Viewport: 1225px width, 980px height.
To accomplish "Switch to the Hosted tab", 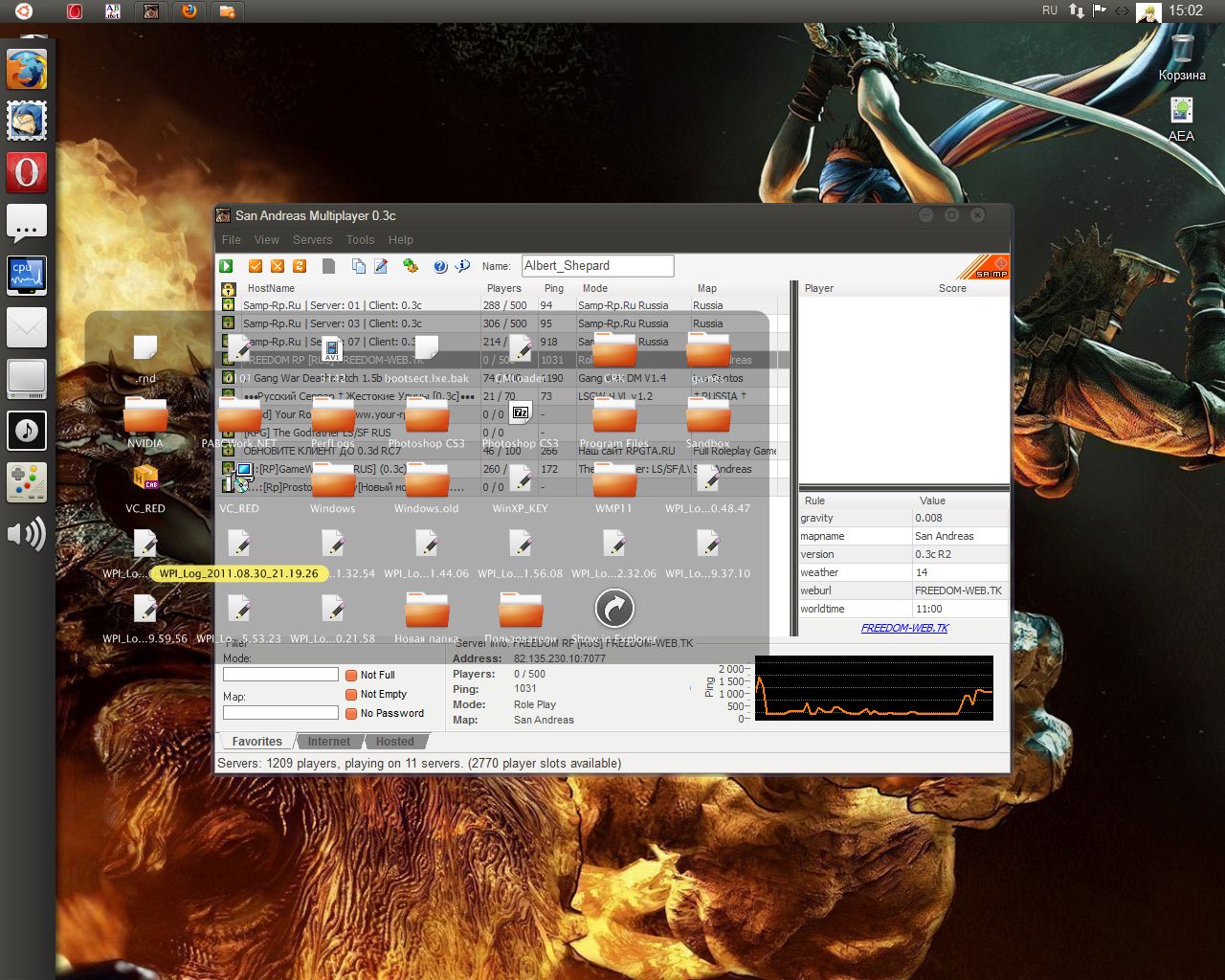I will pyautogui.click(x=395, y=742).
